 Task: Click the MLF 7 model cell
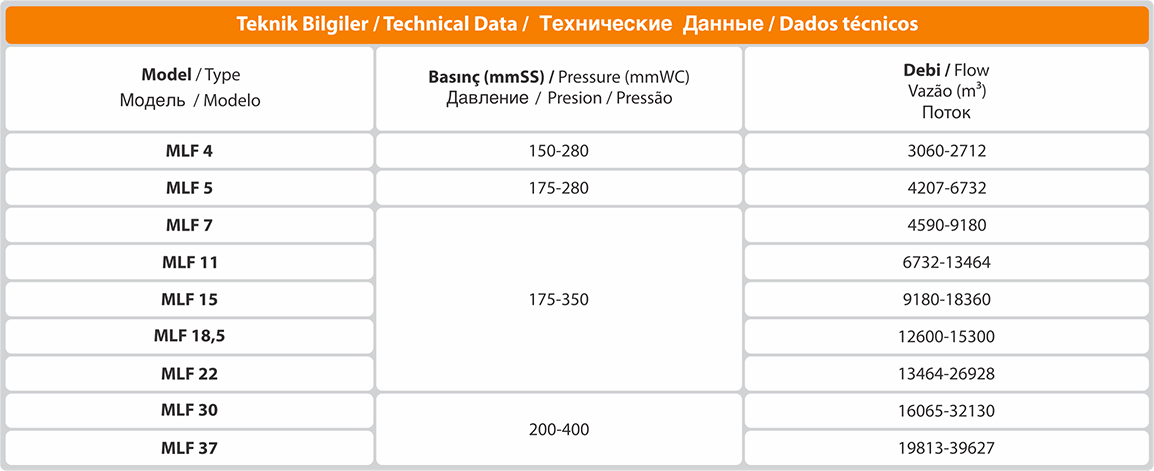coord(190,225)
